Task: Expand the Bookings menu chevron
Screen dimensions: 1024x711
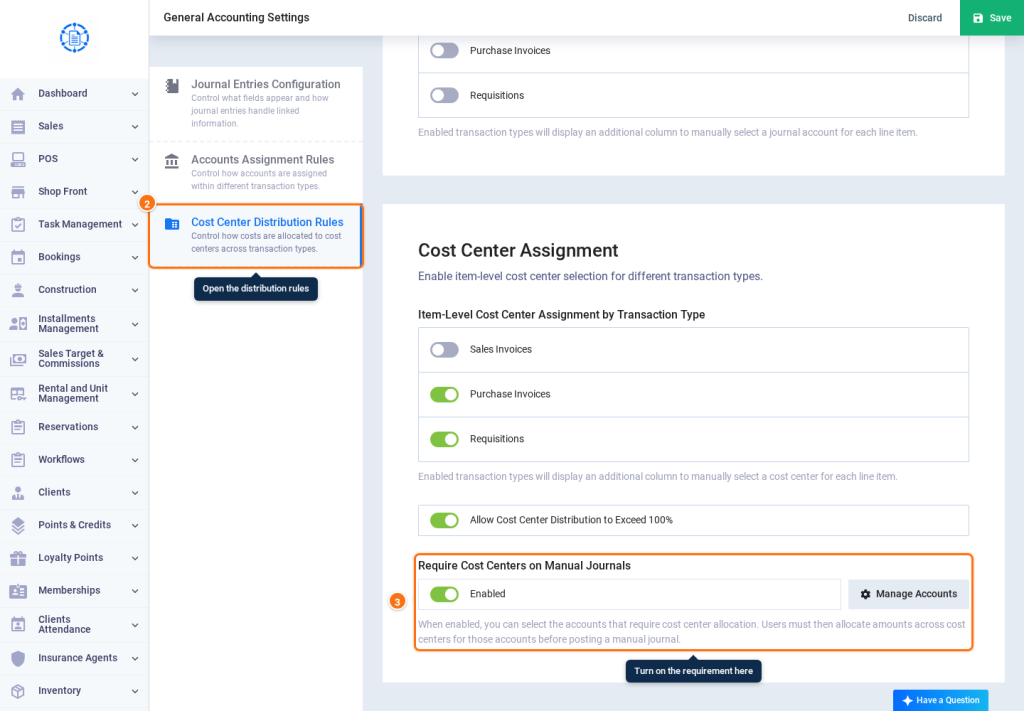Action: click(135, 257)
